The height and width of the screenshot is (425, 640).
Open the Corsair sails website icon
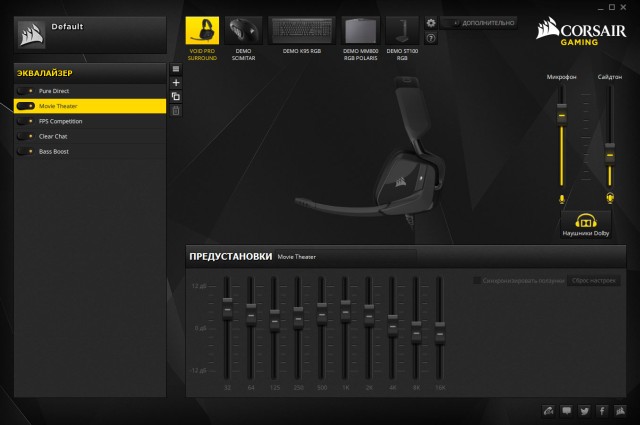coord(620,411)
